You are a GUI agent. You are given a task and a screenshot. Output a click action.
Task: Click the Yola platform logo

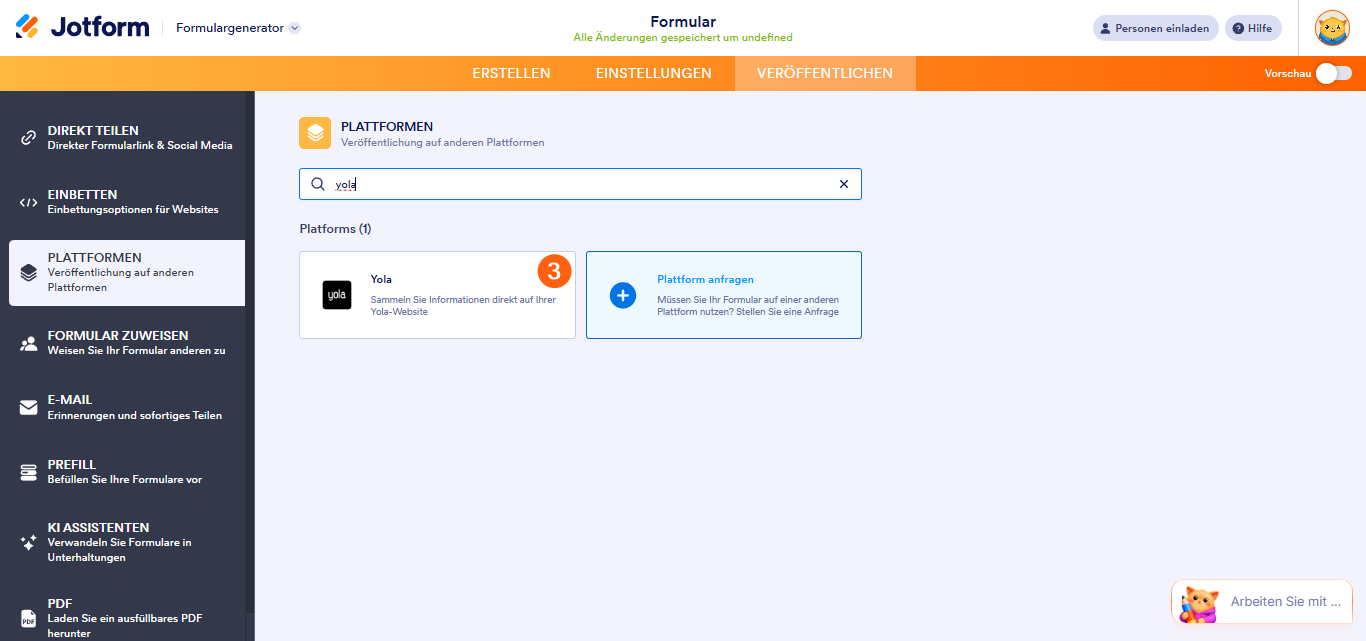[335, 295]
